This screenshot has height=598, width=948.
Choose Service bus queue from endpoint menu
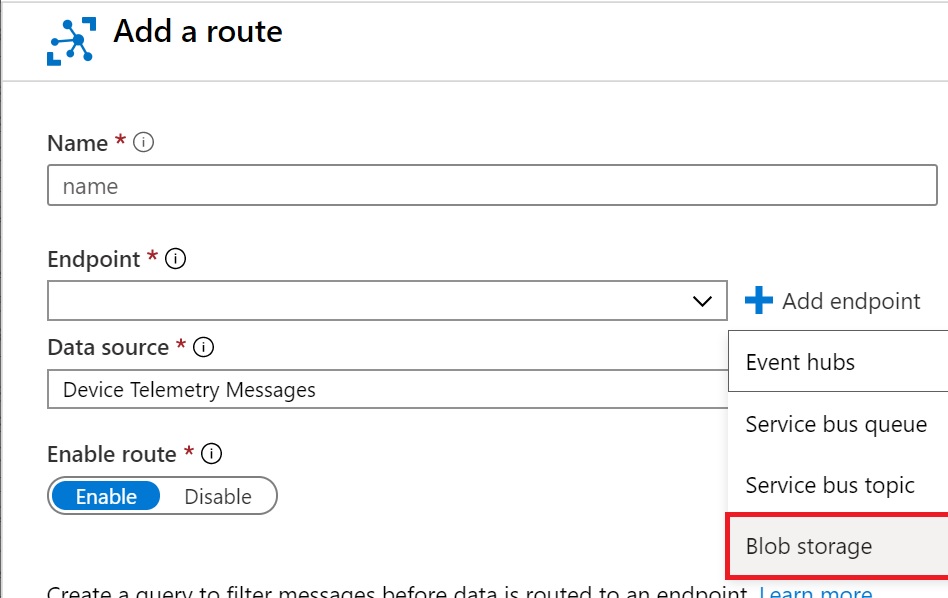(x=838, y=423)
